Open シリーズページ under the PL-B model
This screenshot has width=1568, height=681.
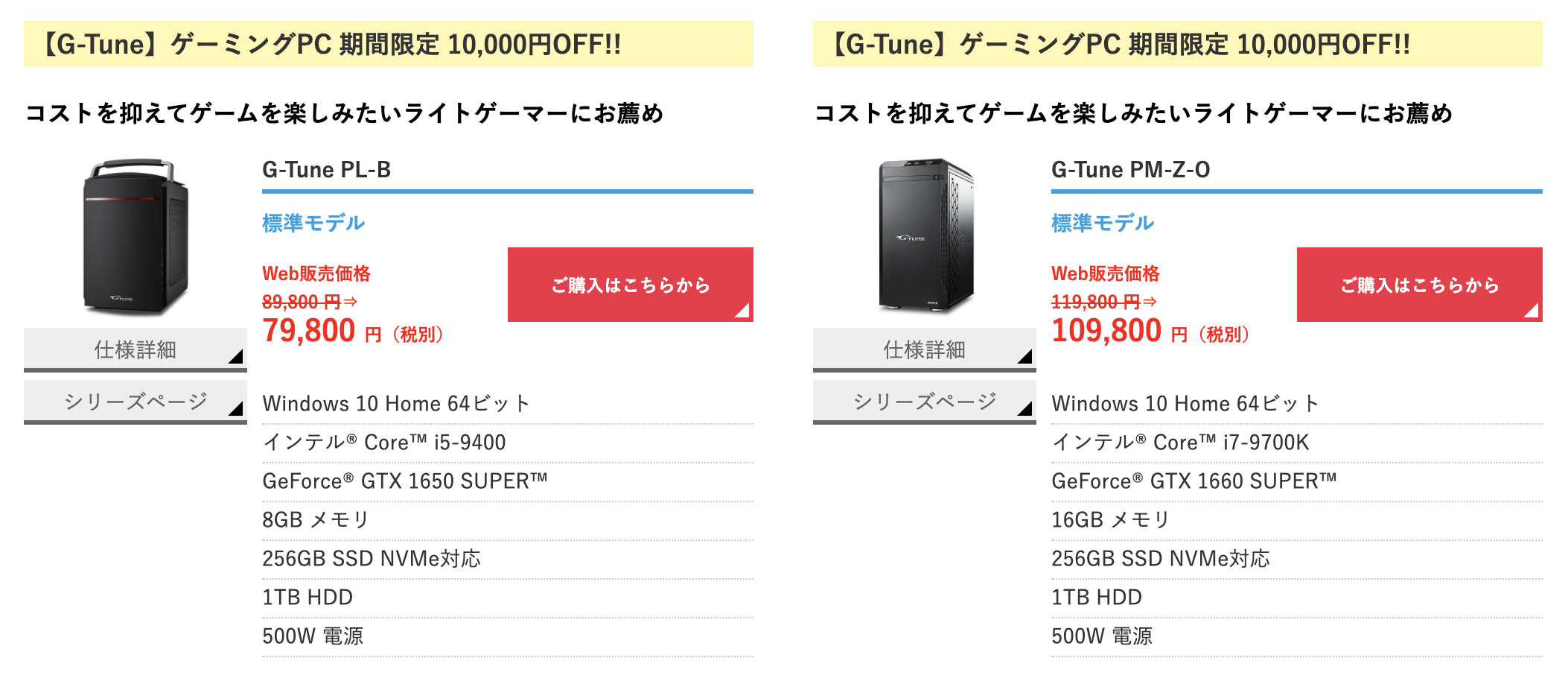(x=136, y=402)
